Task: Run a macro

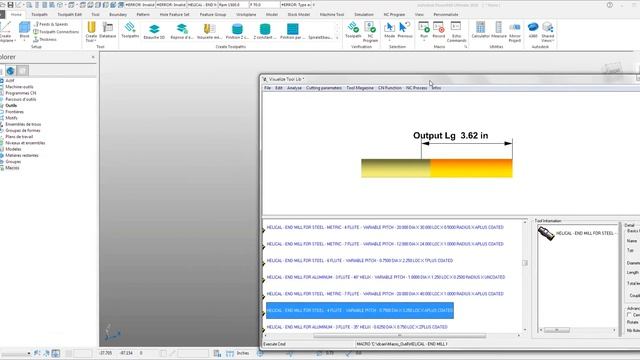Action: point(424,30)
